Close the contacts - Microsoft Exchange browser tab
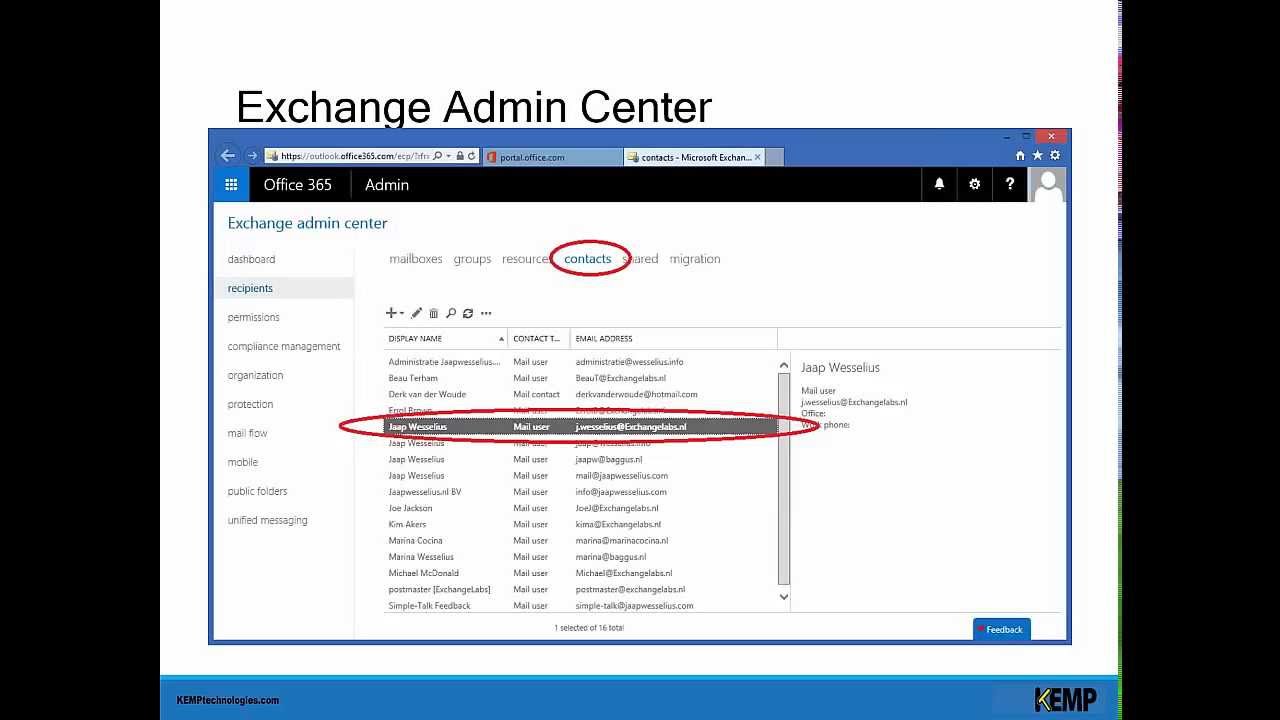1280x720 pixels. (x=758, y=157)
